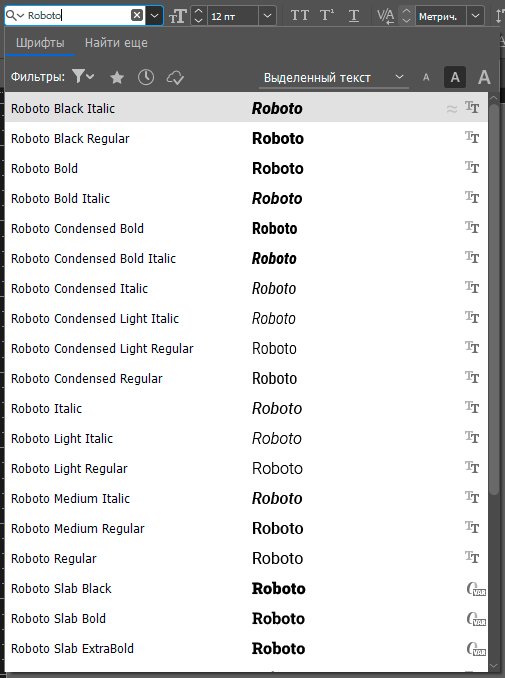Toggle recently added fonts clock filter
Image resolution: width=505 pixels, height=678 pixels.
click(146, 77)
